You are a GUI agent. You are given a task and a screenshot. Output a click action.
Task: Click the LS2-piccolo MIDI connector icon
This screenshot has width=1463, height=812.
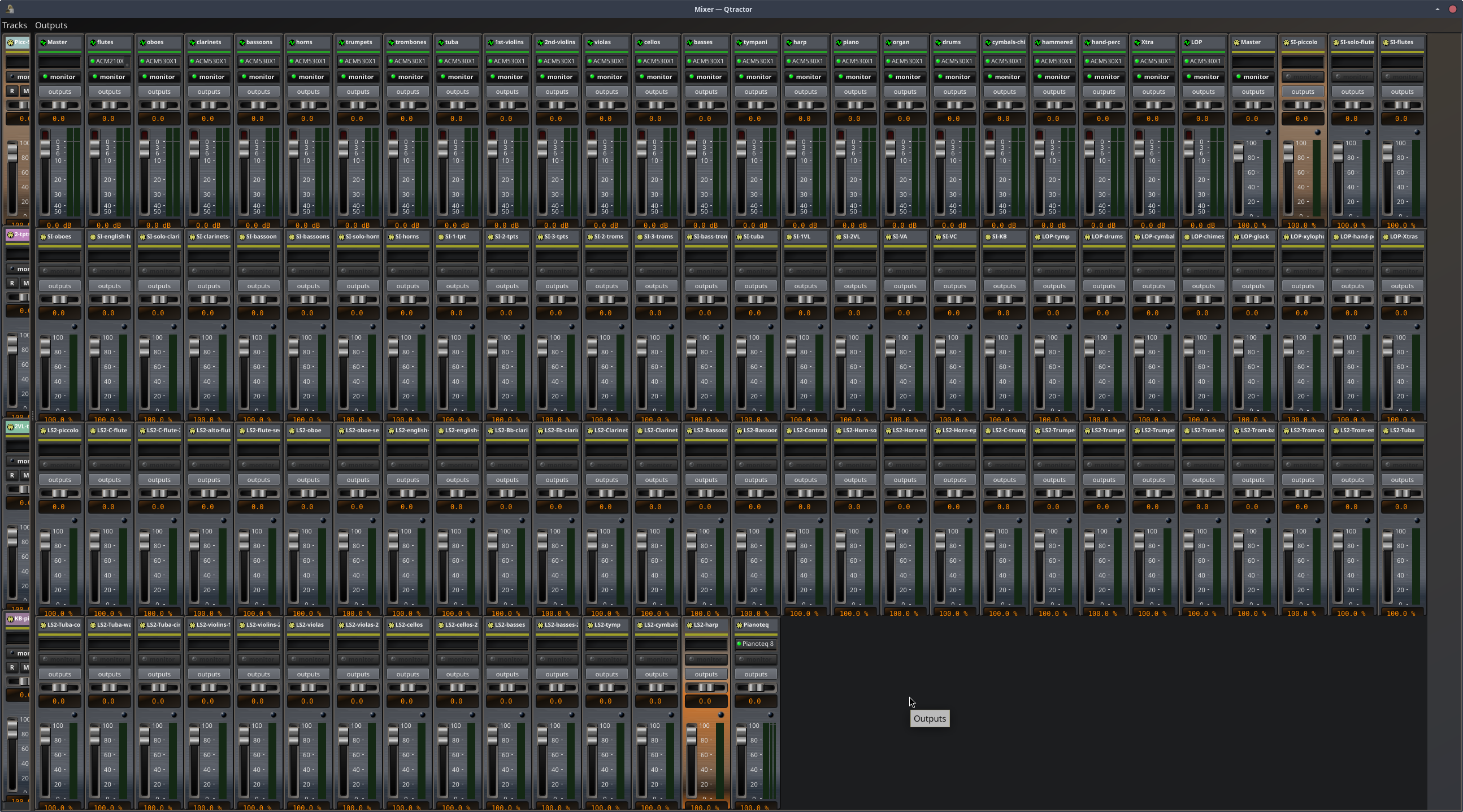click(43, 431)
